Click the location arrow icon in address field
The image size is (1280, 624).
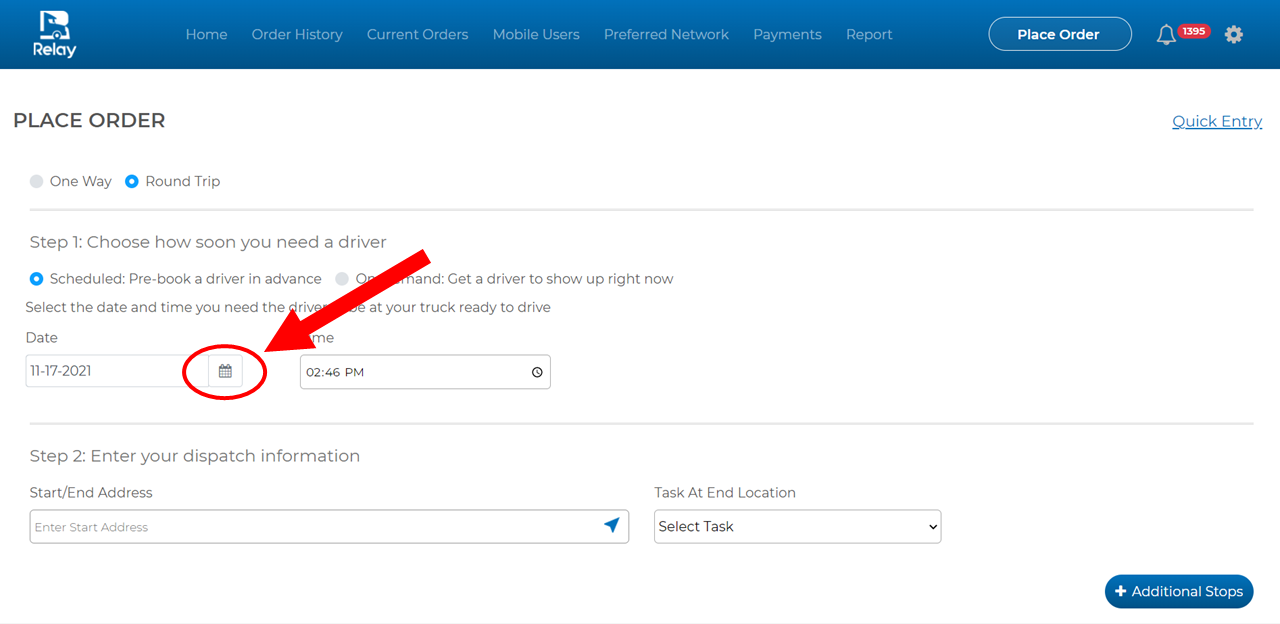point(612,526)
